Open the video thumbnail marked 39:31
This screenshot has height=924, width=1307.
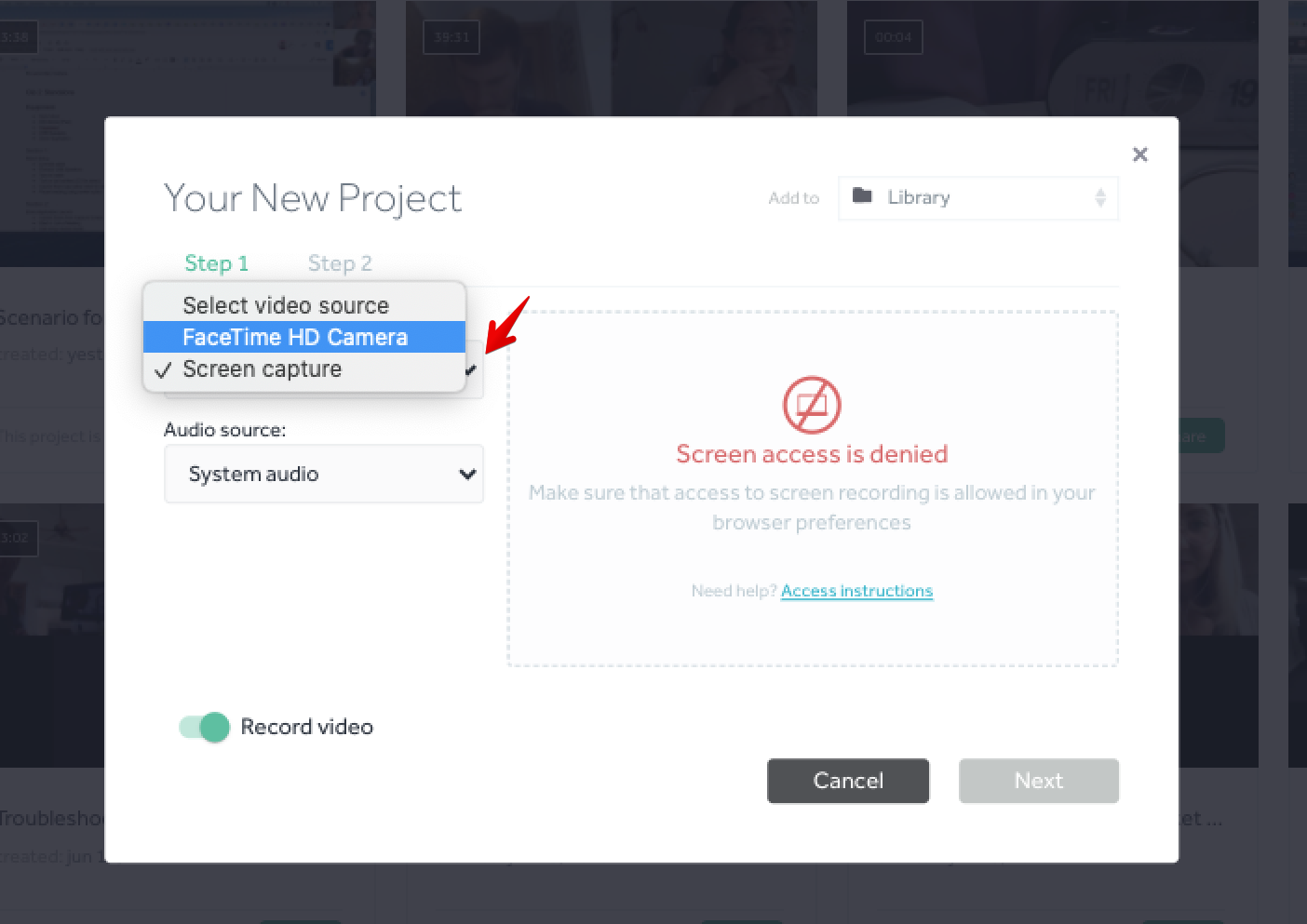click(x=611, y=58)
